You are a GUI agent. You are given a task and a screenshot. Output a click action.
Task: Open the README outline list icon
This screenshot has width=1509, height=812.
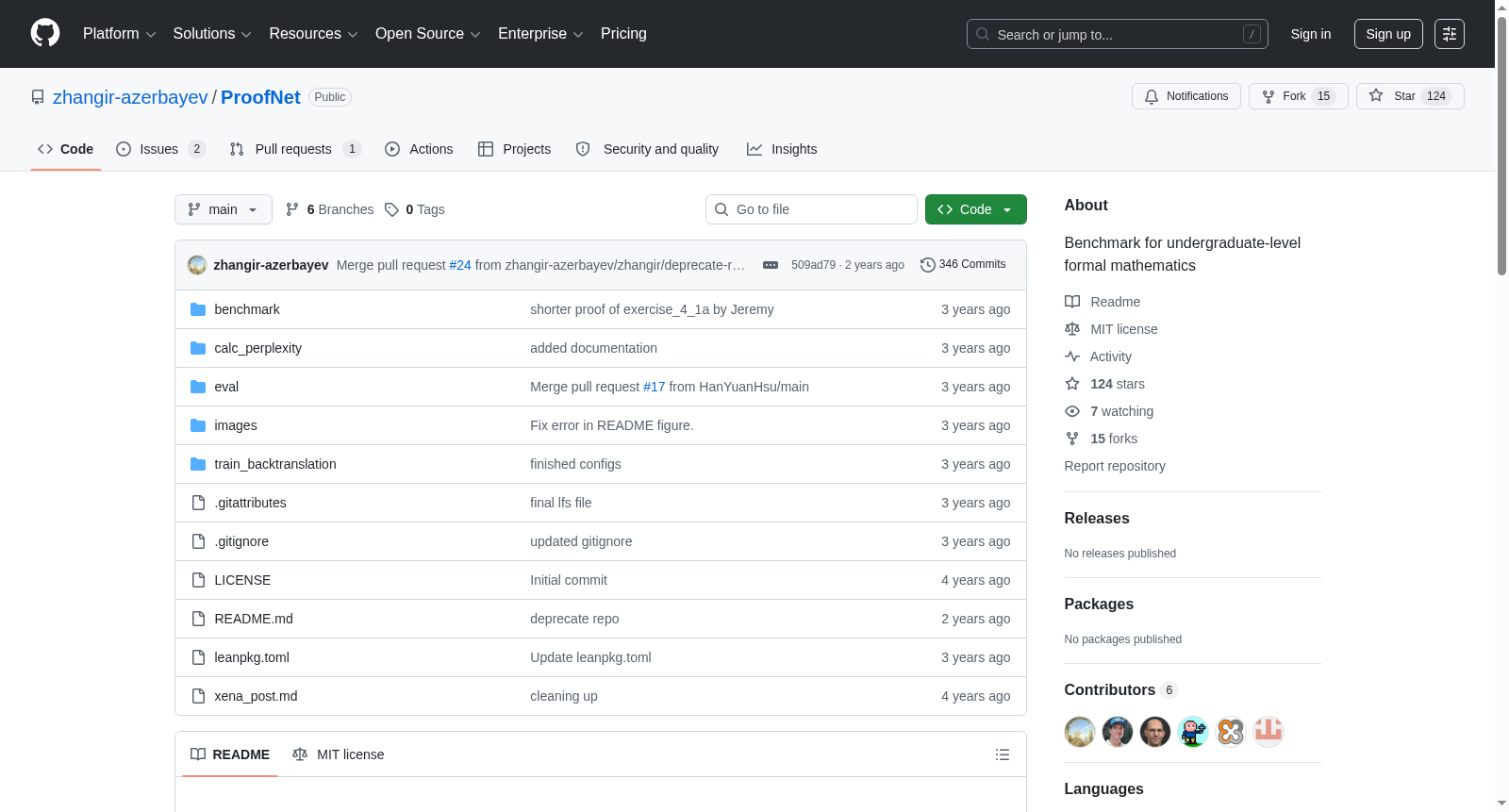point(1003,754)
